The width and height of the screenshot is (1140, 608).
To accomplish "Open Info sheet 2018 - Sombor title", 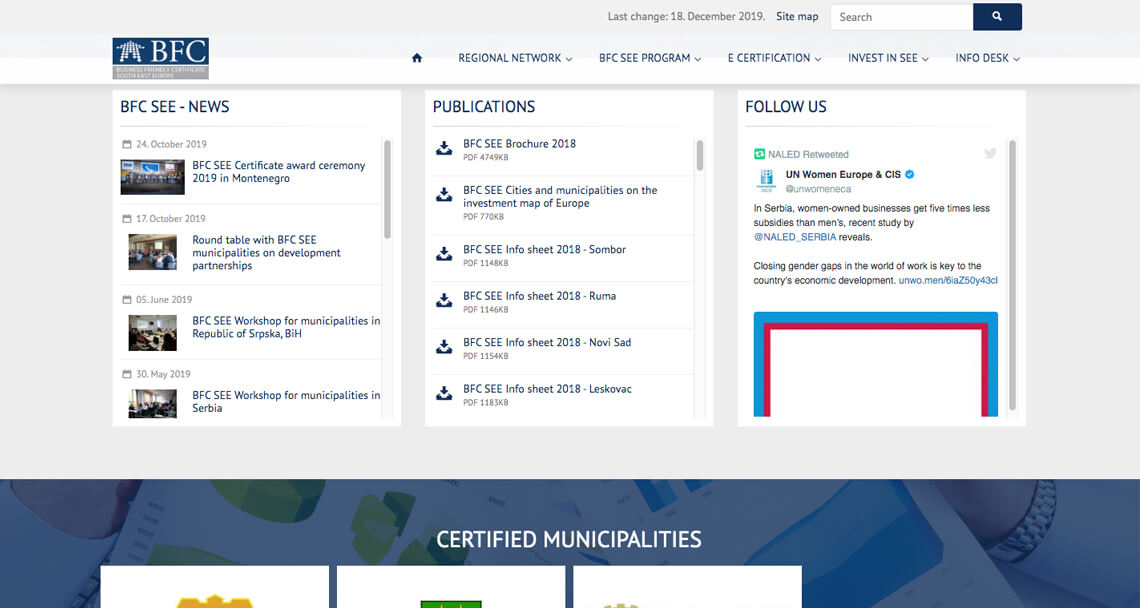I will coord(544,249).
